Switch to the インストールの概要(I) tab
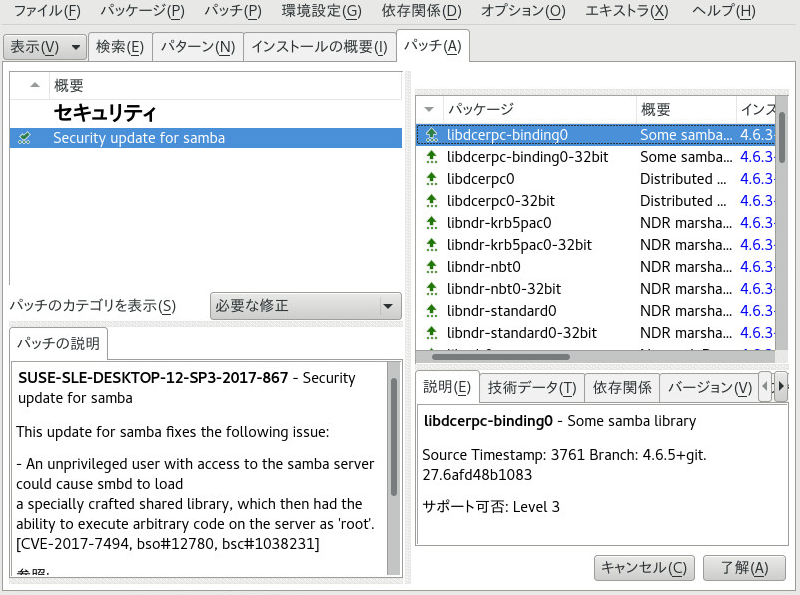Screen dimensions: 800x595 click(319, 47)
